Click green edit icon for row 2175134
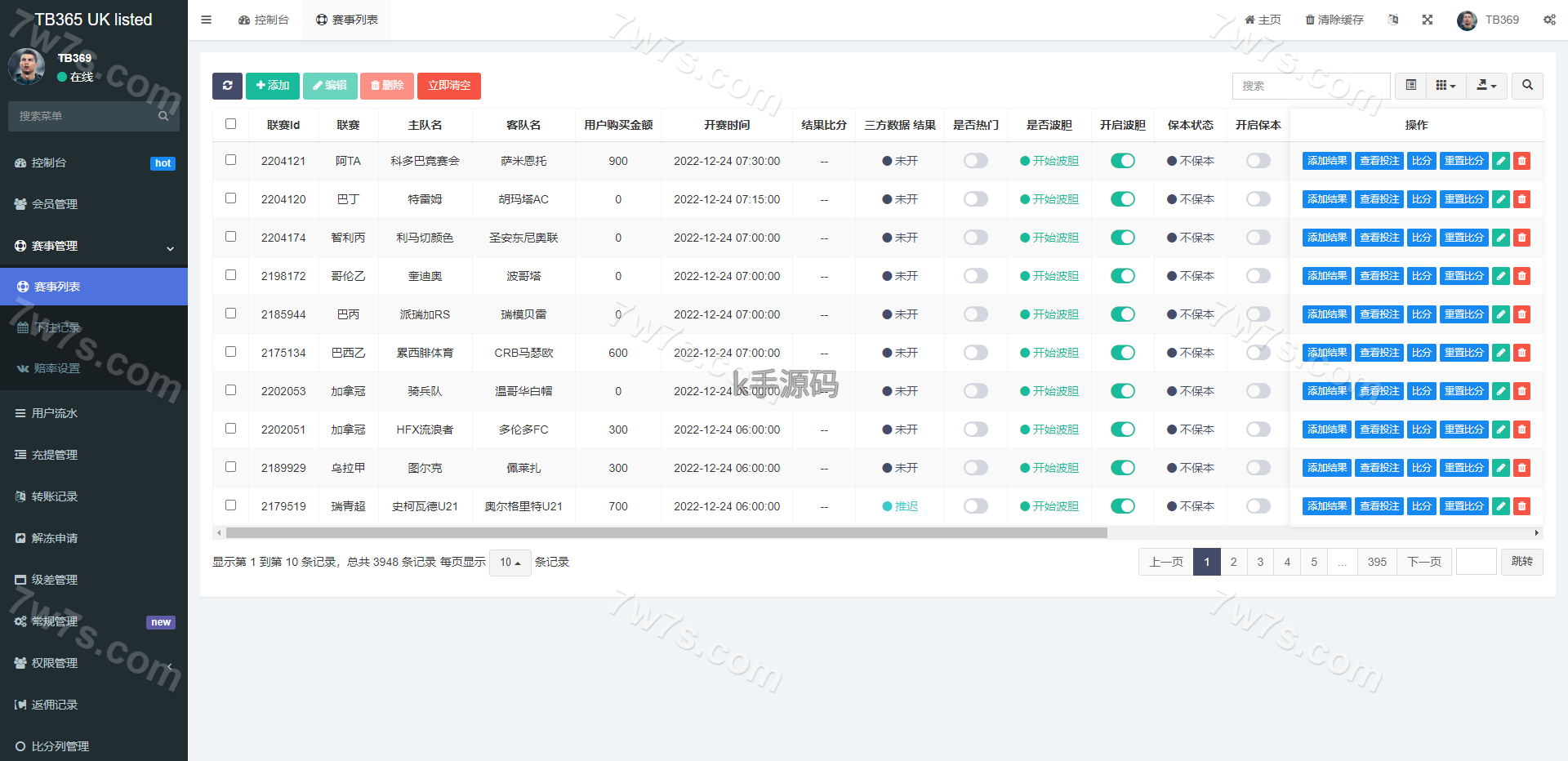The width and height of the screenshot is (1568, 761). point(1501,353)
